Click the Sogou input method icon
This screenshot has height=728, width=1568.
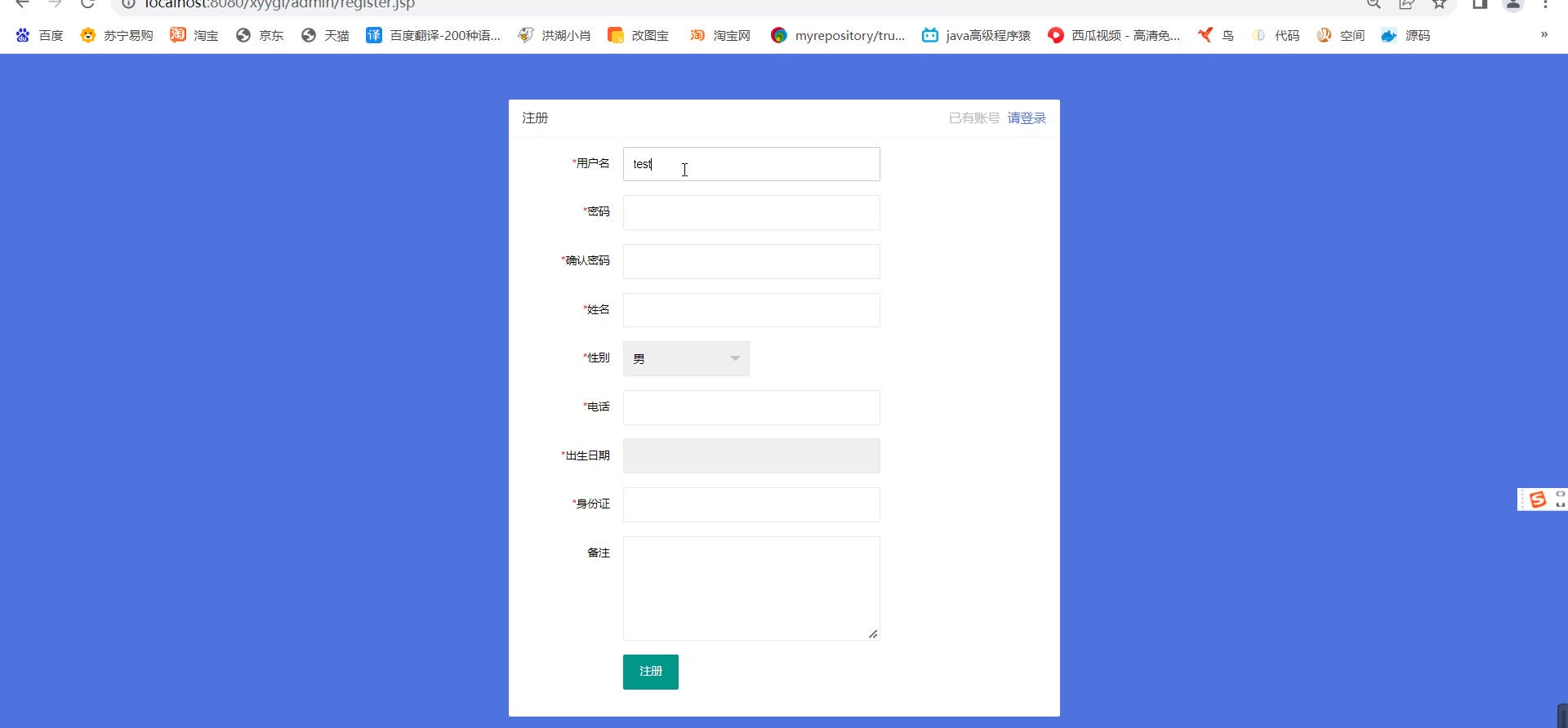pos(1538,499)
